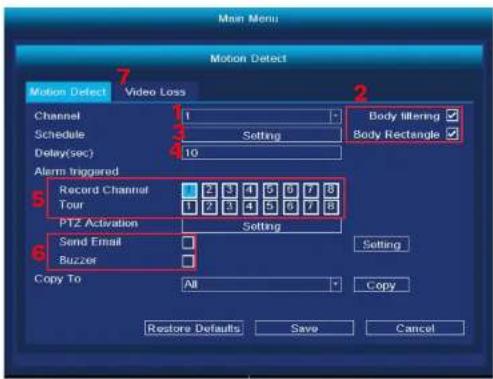Toggle Record Channel 4 box

click(250, 190)
